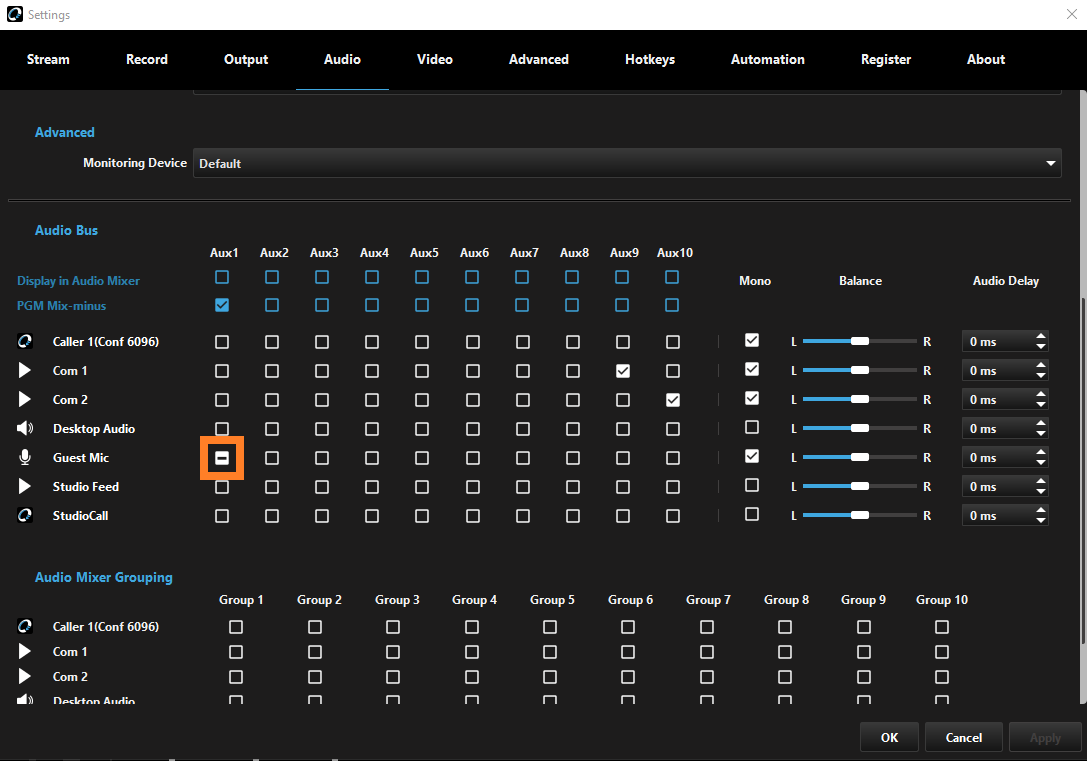Enable Mono for Desktop Audio
The height and width of the screenshot is (761, 1087).
coord(751,427)
